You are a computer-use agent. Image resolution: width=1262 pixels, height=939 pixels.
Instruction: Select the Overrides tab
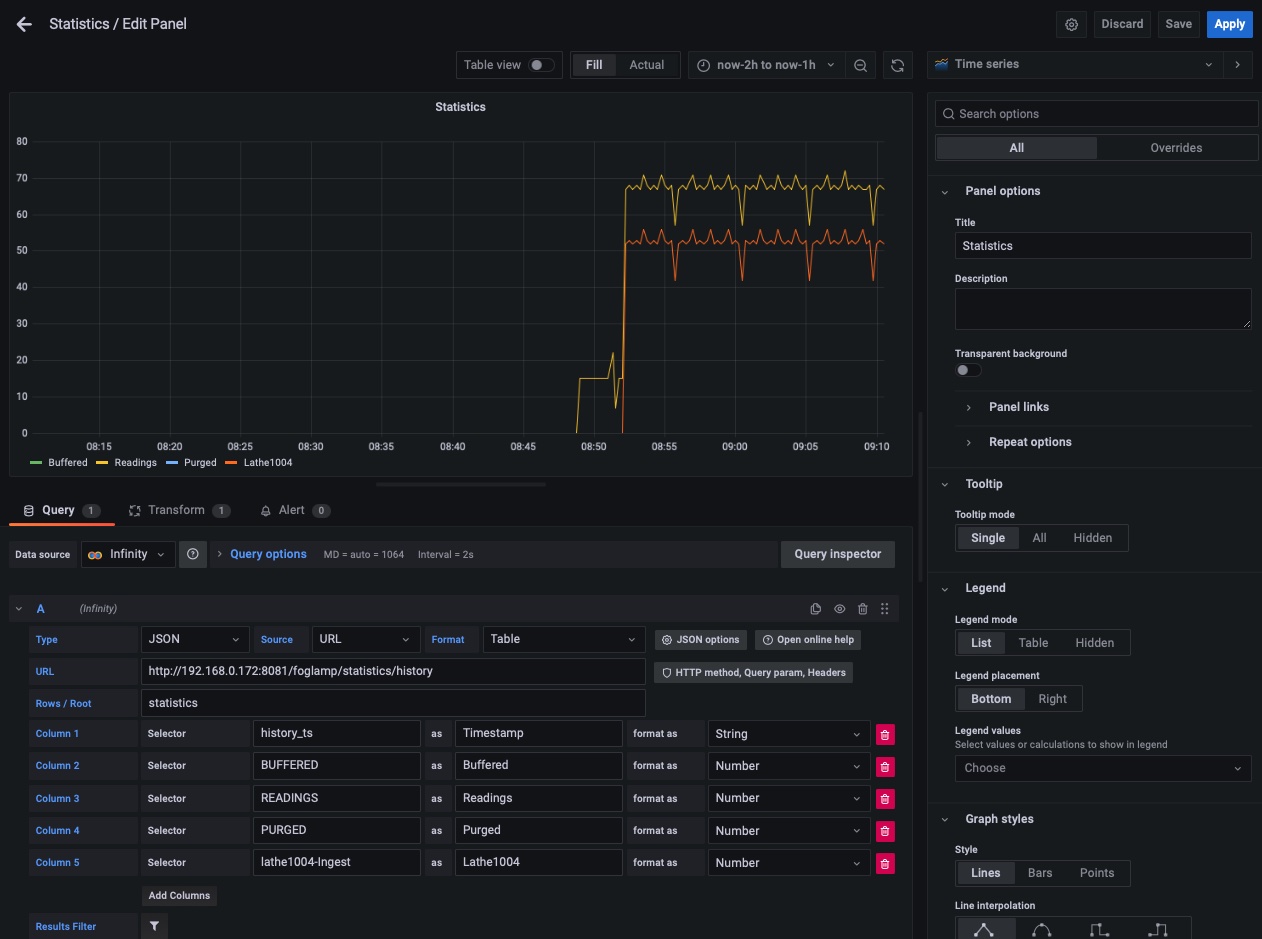[x=1176, y=148]
